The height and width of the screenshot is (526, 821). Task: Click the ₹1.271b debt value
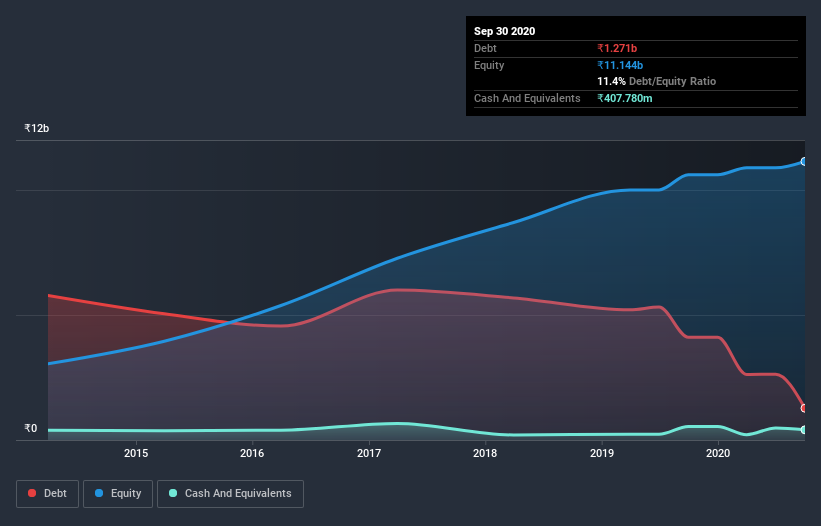click(617, 48)
